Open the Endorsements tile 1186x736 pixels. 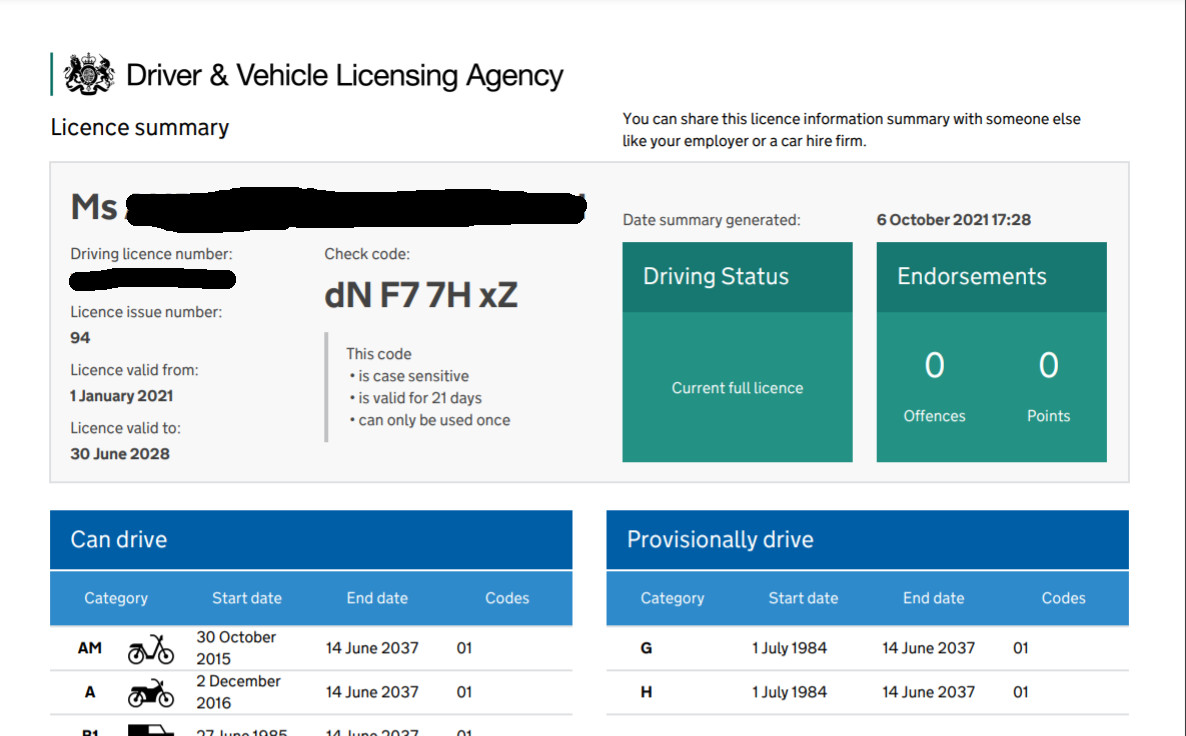coord(991,276)
